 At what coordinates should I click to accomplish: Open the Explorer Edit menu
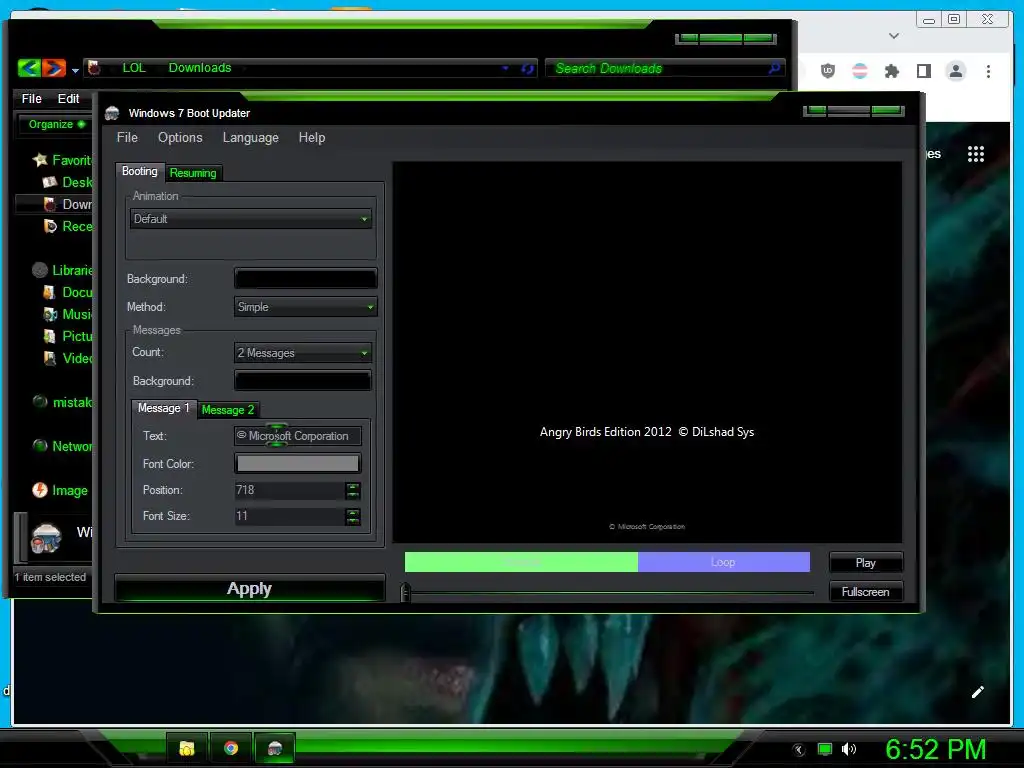[x=69, y=99]
